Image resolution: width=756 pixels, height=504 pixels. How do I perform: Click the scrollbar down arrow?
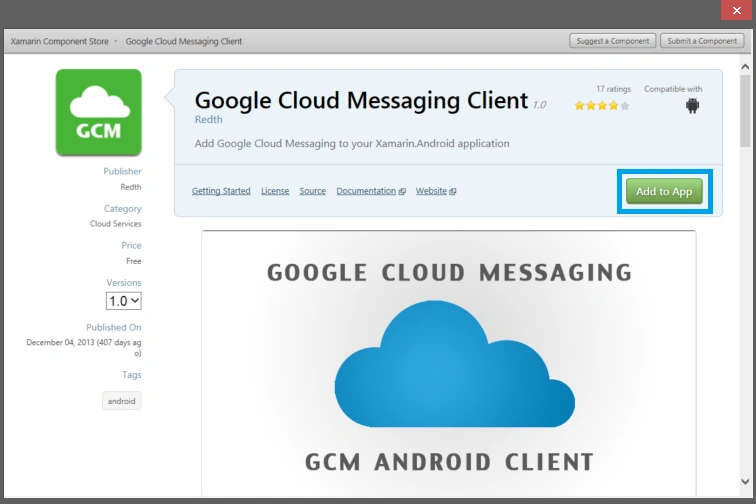(745, 481)
